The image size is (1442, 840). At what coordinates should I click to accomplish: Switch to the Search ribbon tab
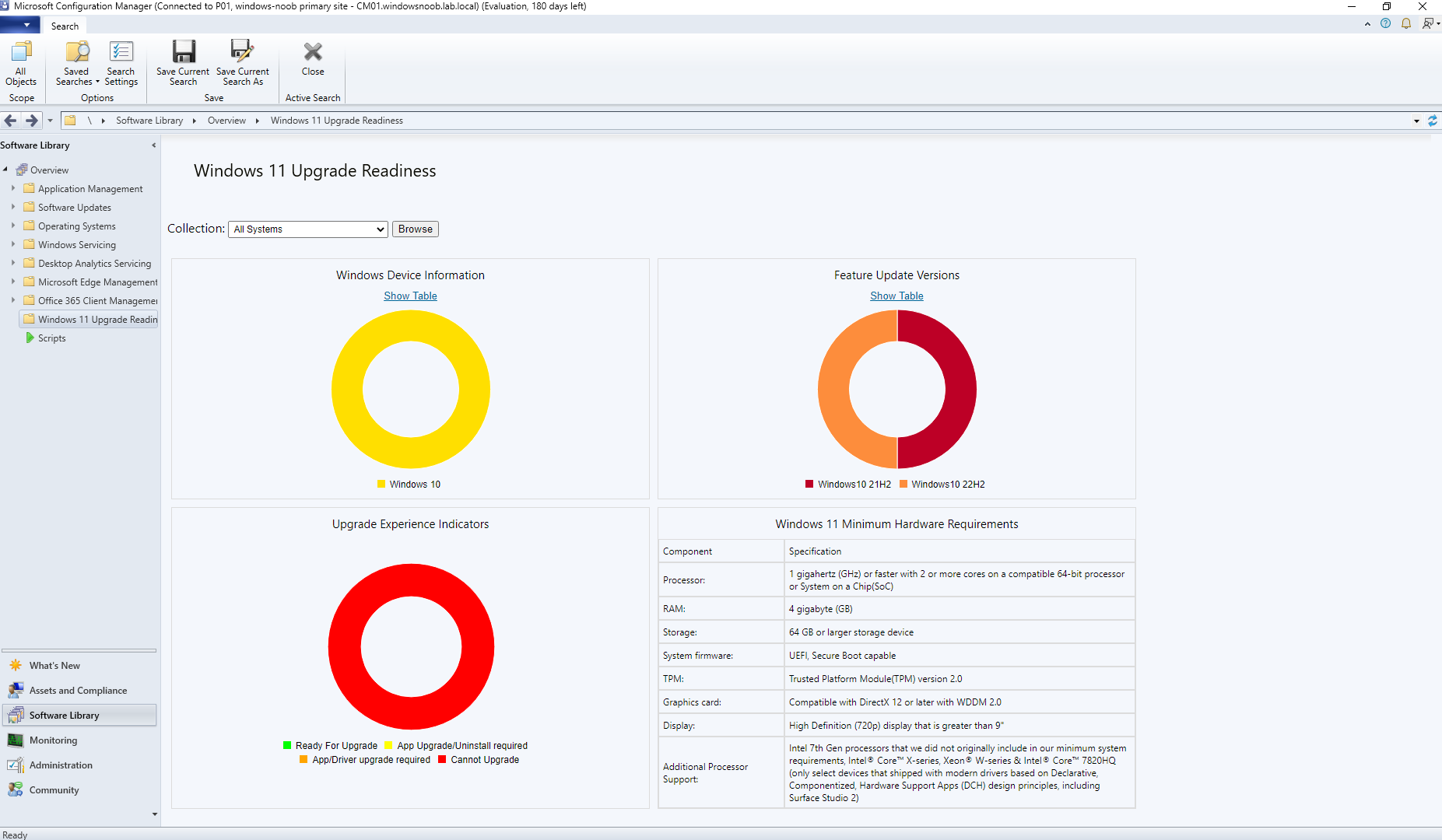(x=65, y=26)
